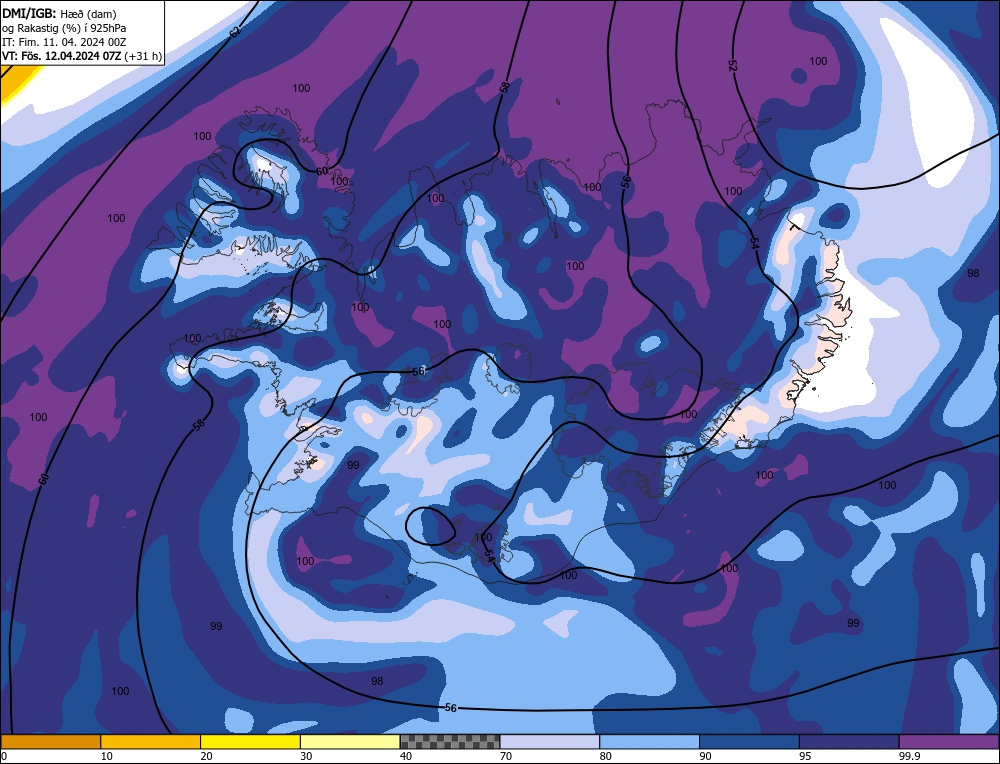Click the '62' contour label
The image size is (1000, 764).
235,33
